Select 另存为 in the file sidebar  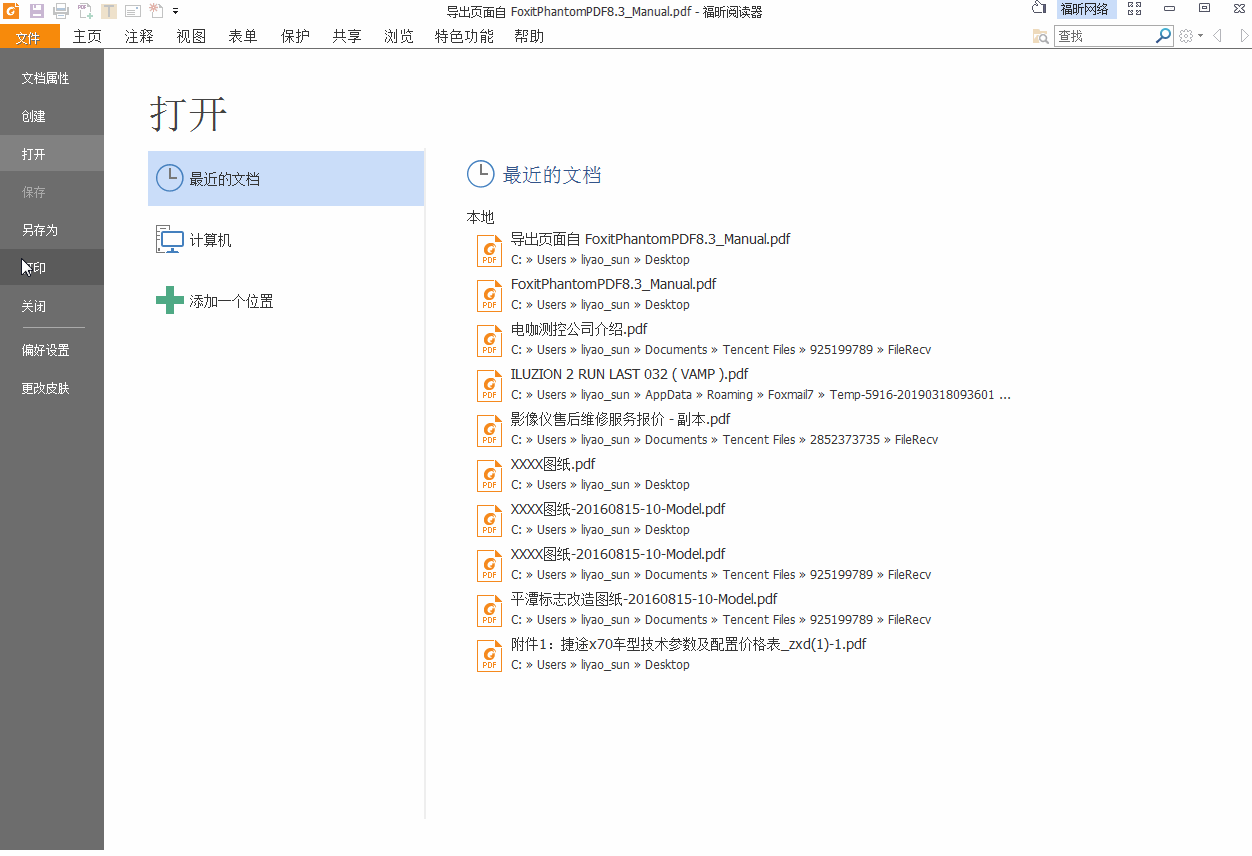point(52,230)
